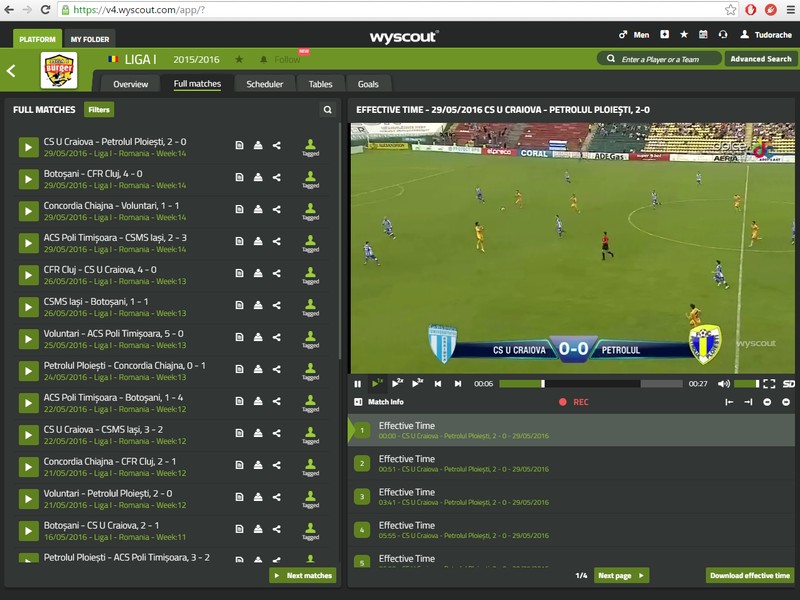Skip to the next clip
The image size is (800, 600).
(x=458, y=384)
